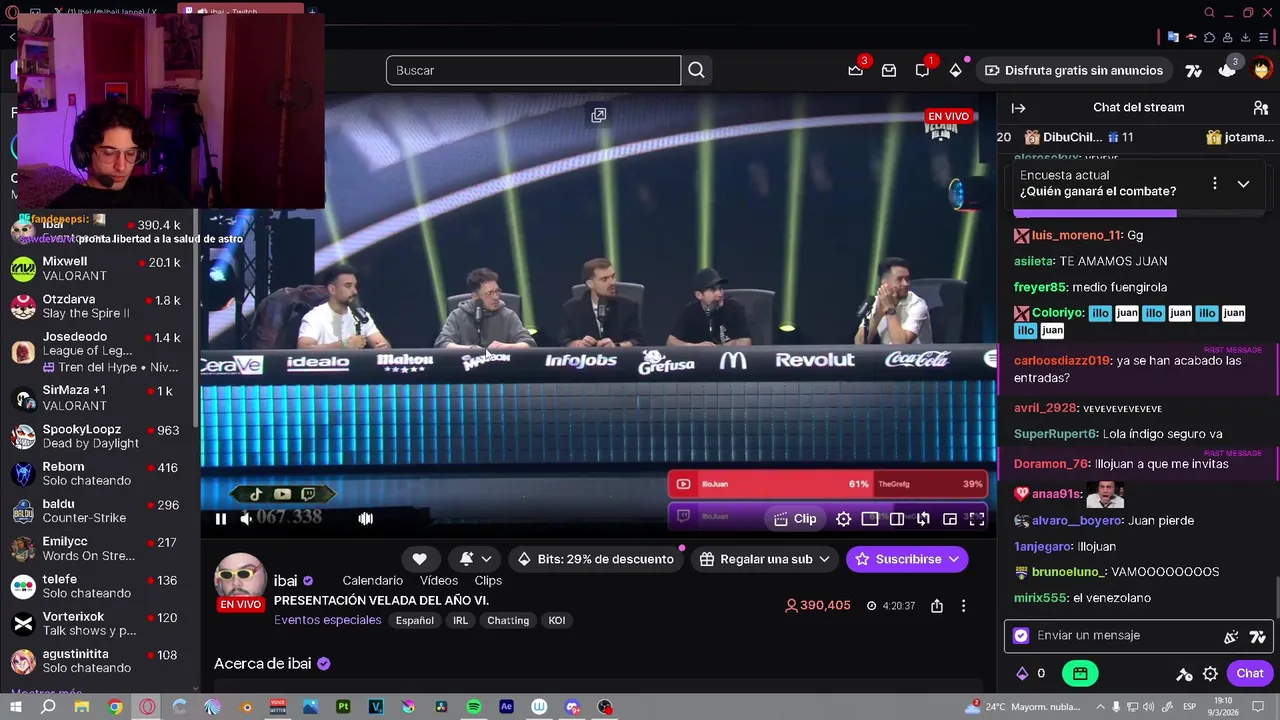
Task: Open video player settings gear
Action: (x=843, y=518)
